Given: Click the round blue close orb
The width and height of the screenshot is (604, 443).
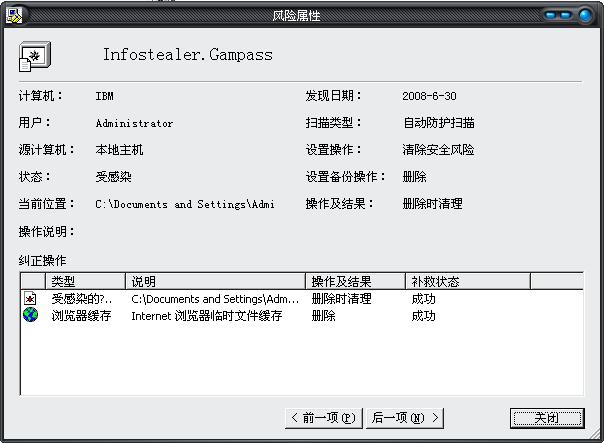Looking at the screenshot, I should [x=585, y=15].
